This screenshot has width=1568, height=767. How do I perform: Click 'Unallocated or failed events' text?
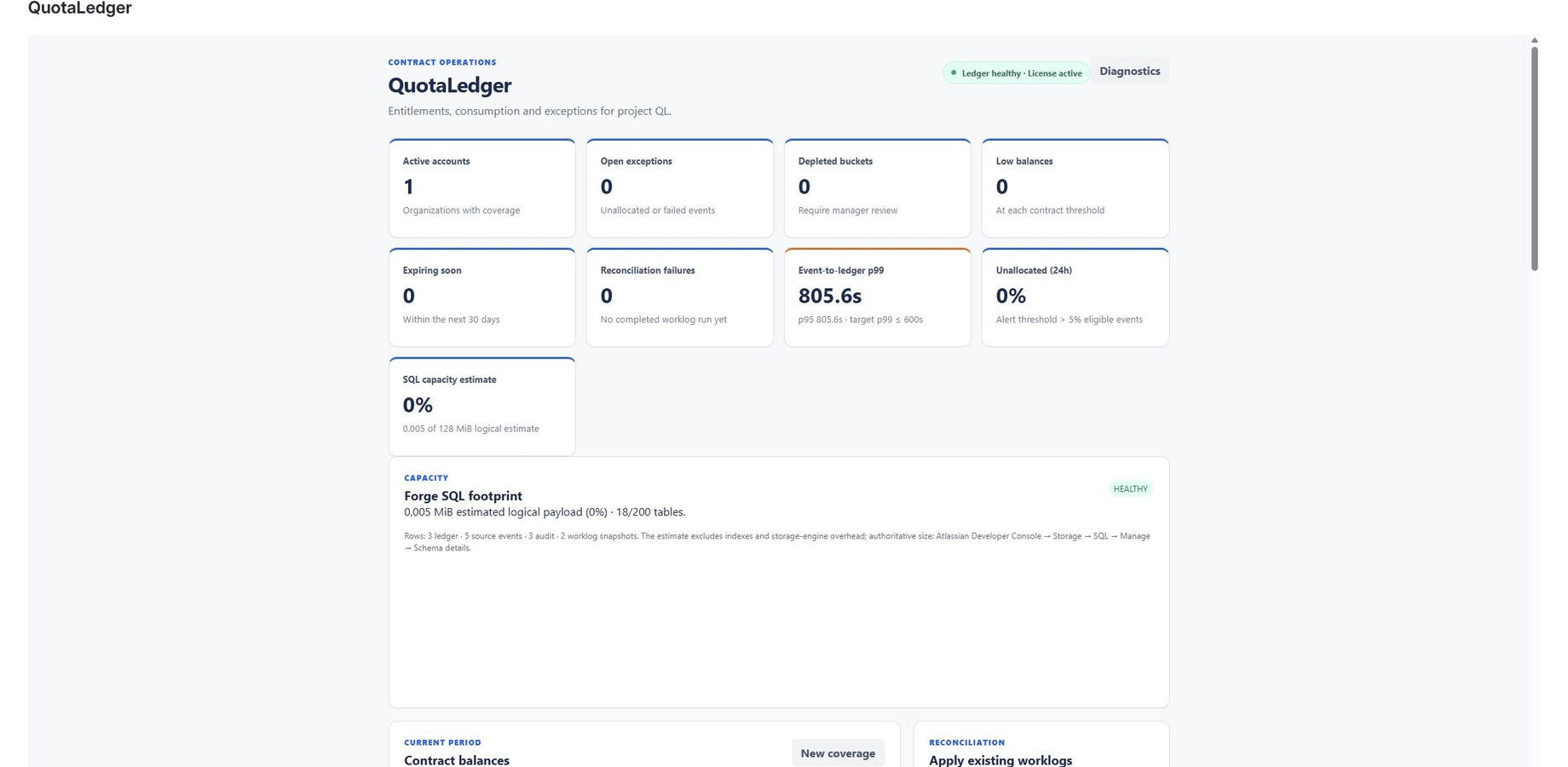(x=658, y=210)
